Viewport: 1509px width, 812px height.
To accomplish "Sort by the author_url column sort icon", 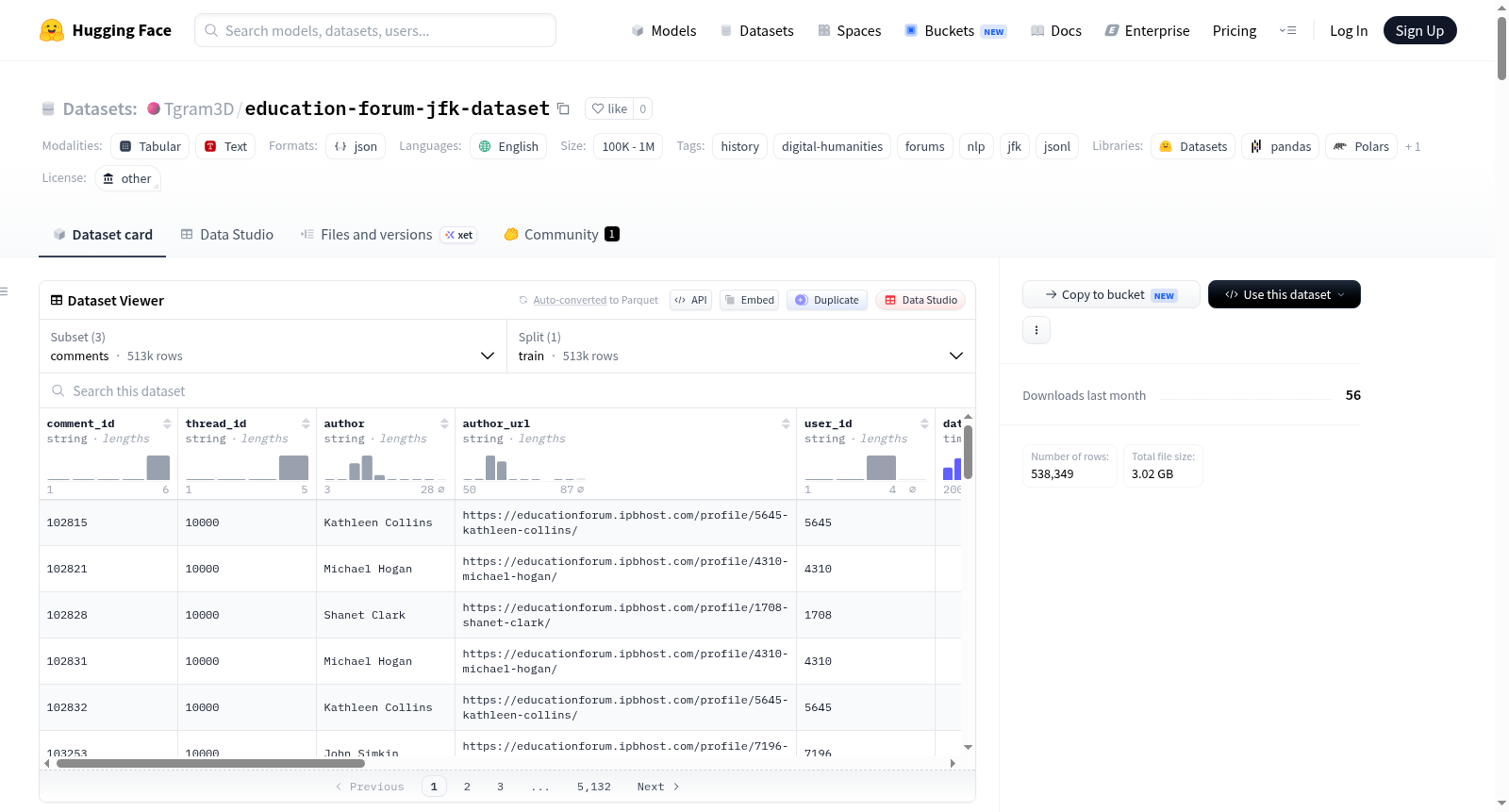I will (x=786, y=423).
